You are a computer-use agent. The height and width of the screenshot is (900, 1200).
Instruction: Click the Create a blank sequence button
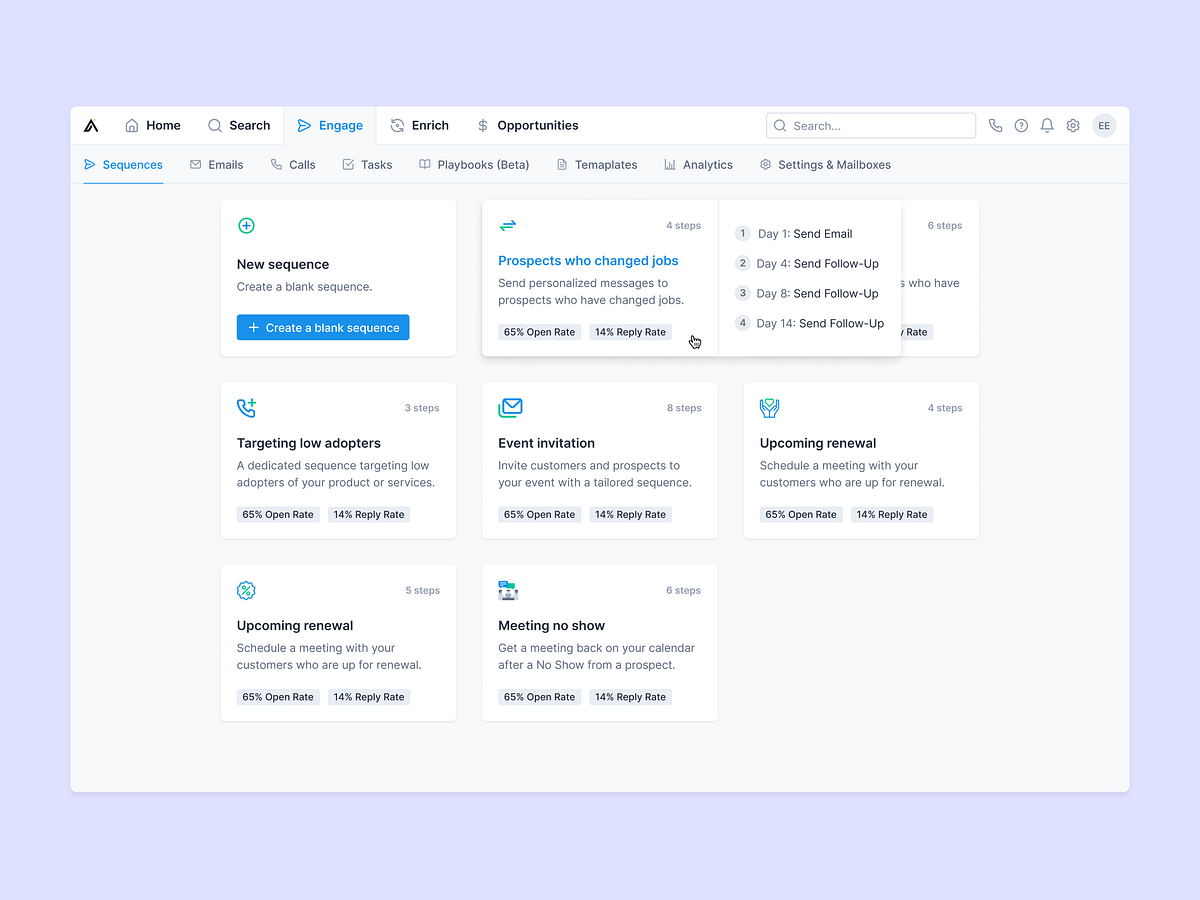pyautogui.click(x=322, y=327)
